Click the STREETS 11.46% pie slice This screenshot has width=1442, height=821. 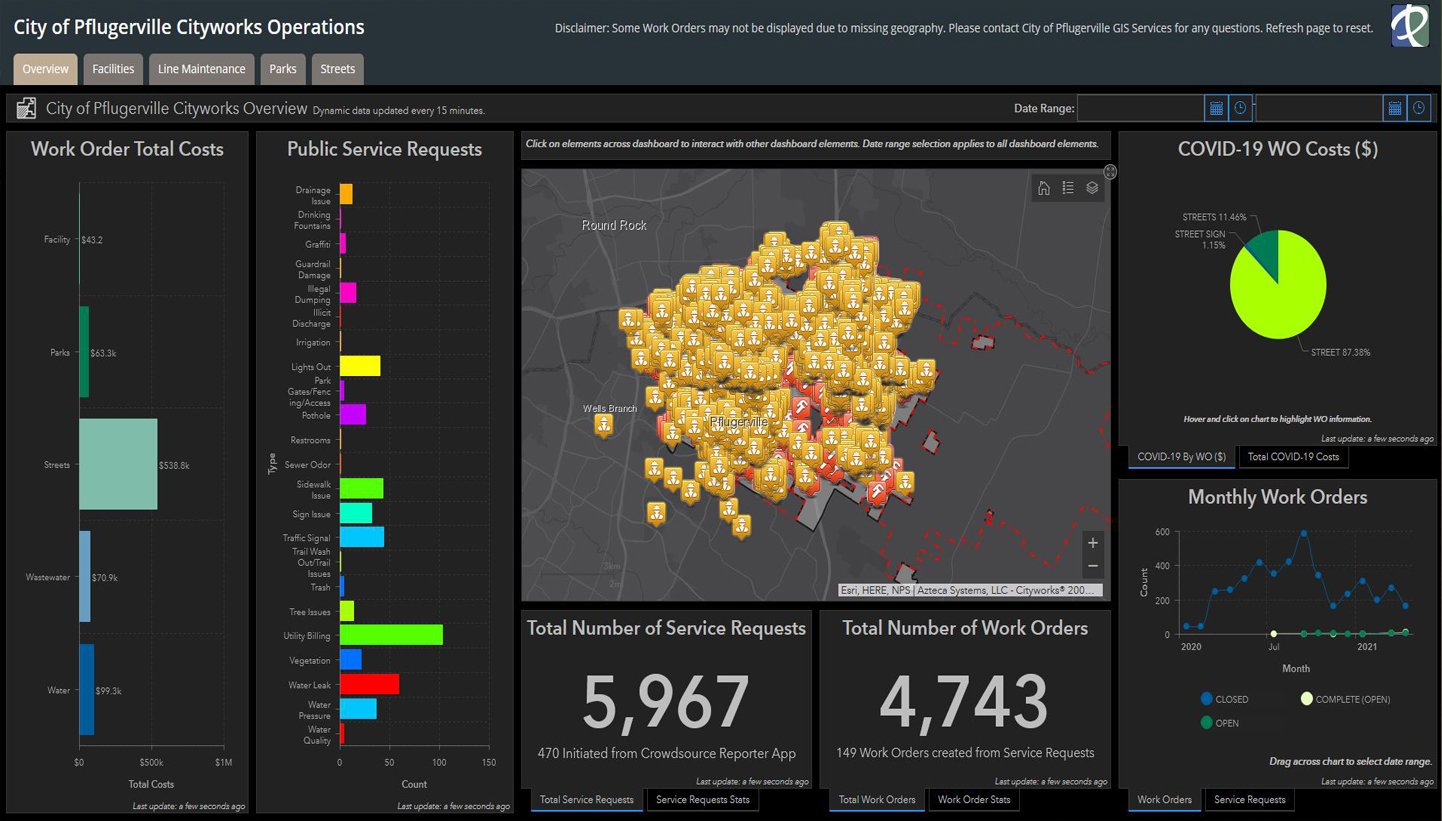coord(1265,250)
